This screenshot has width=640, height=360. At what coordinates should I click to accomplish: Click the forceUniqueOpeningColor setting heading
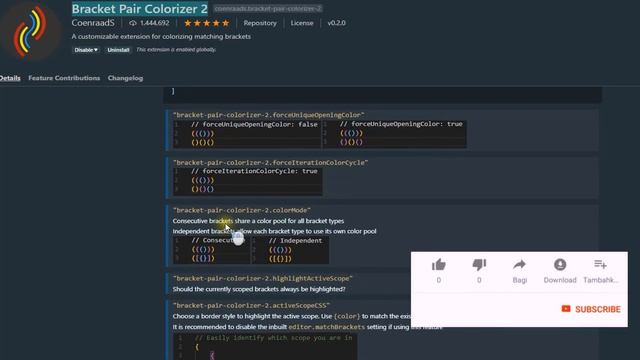tap(269, 115)
